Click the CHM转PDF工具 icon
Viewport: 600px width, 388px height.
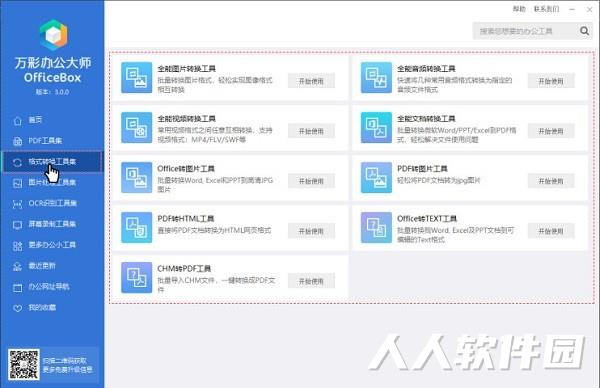(137, 277)
